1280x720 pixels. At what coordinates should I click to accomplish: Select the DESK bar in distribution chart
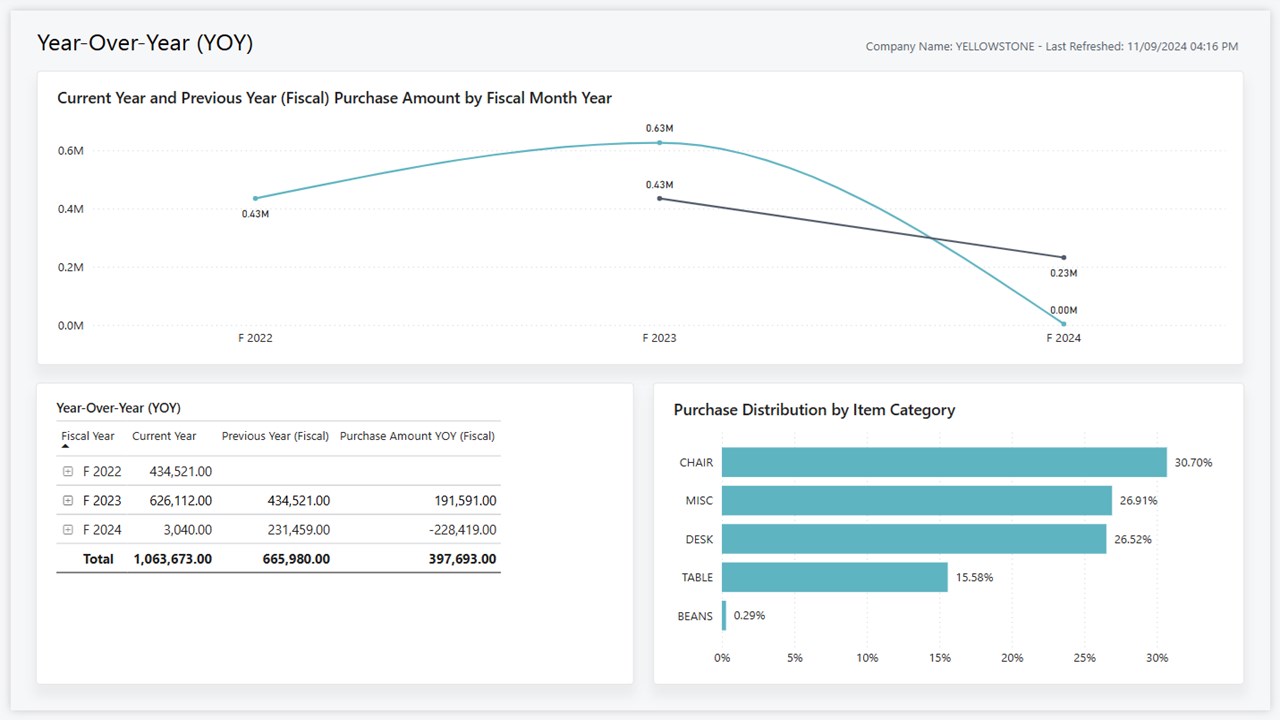914,539
